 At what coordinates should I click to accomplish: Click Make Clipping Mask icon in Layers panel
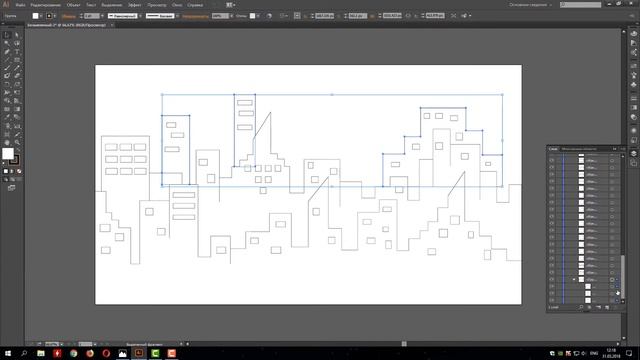(589, 307)
